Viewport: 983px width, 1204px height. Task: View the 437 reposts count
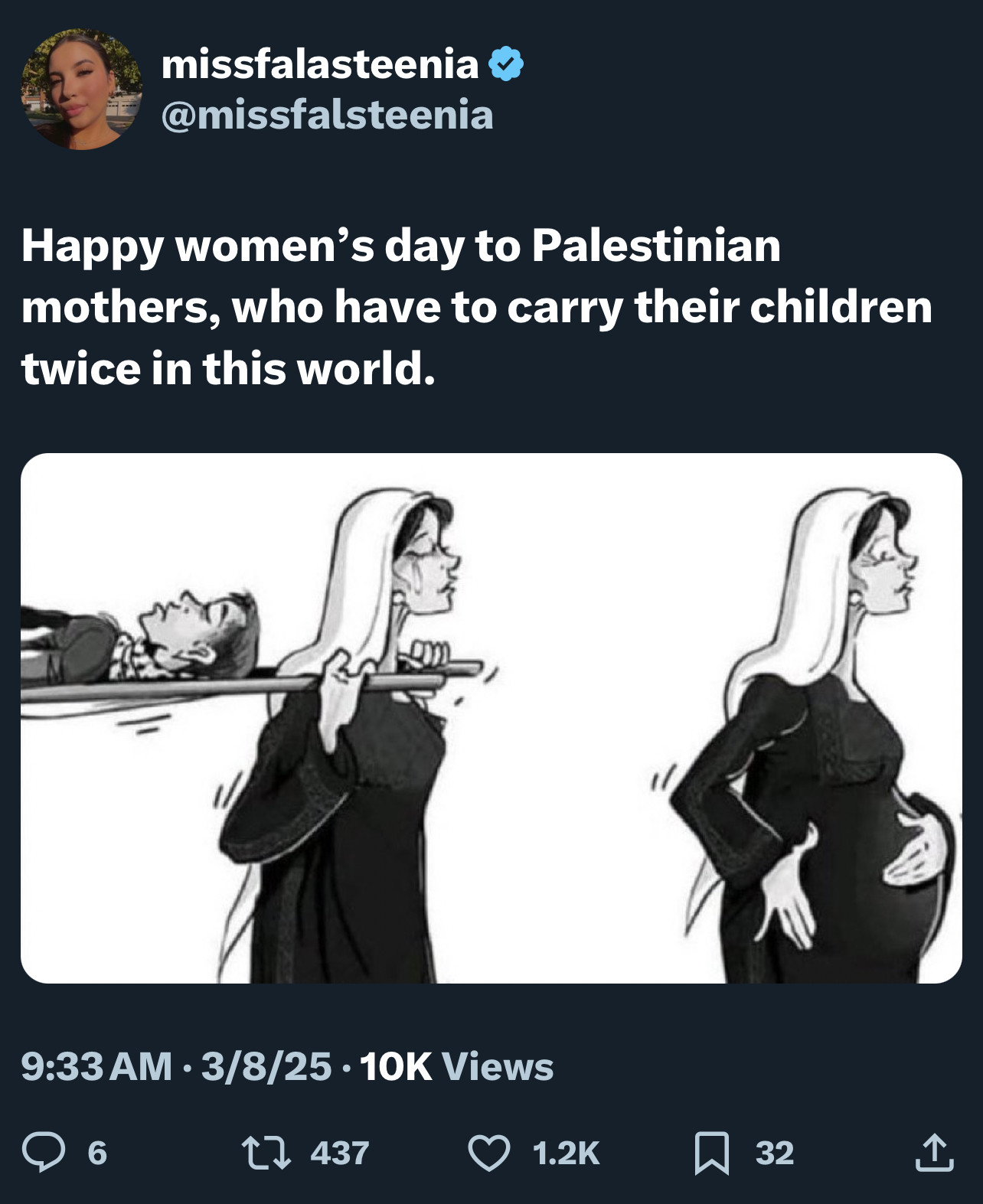click(x=340, y=1153)
